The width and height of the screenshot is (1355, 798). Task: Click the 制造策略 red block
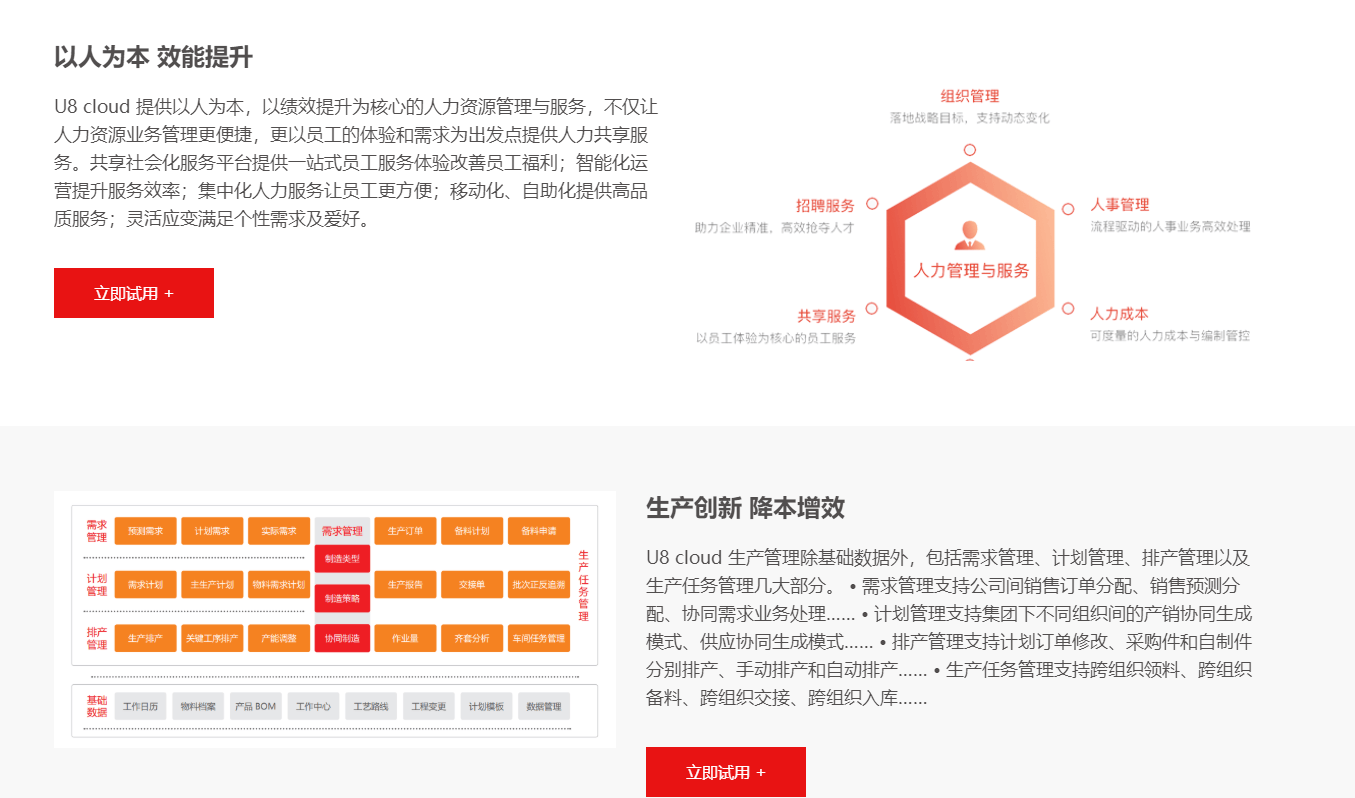[x=342, y=598]
